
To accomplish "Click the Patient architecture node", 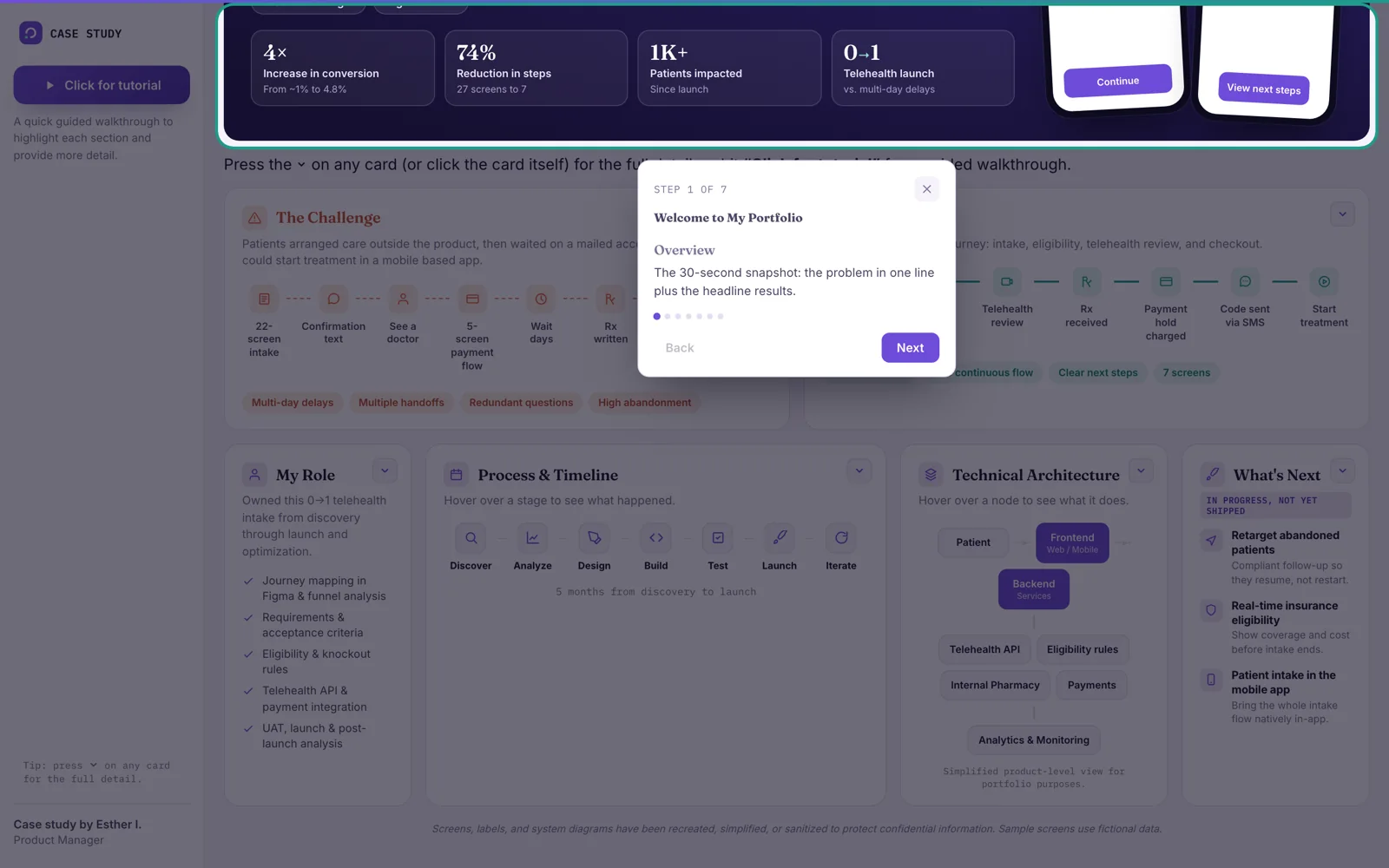I will pos(973,542).
